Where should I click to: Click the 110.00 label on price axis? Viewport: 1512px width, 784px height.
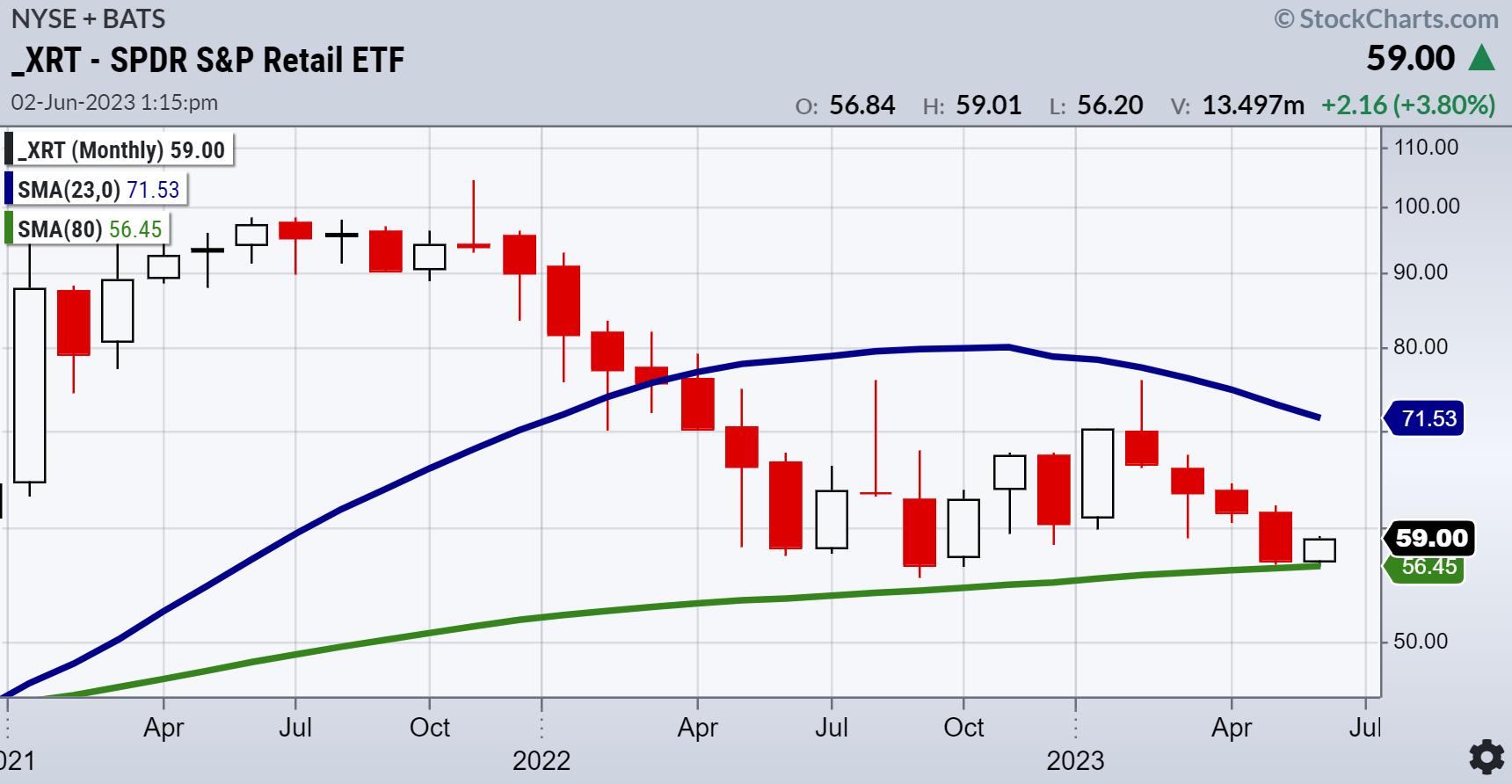click(1426, 147)
